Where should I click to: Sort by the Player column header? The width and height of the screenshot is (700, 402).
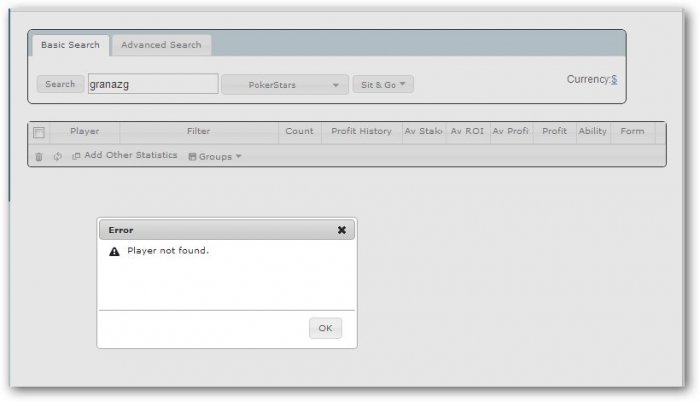(x=85, y=132)
